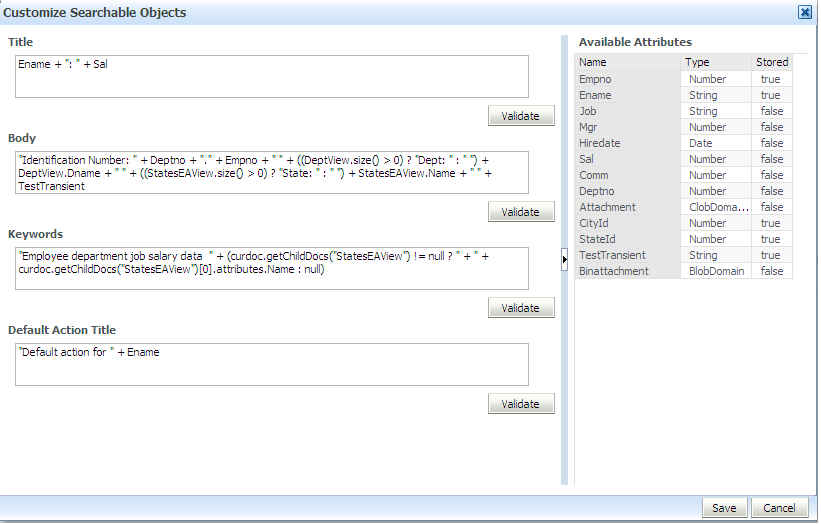
Task: Select the Deptno attribute row
Action: click(683, 191)
